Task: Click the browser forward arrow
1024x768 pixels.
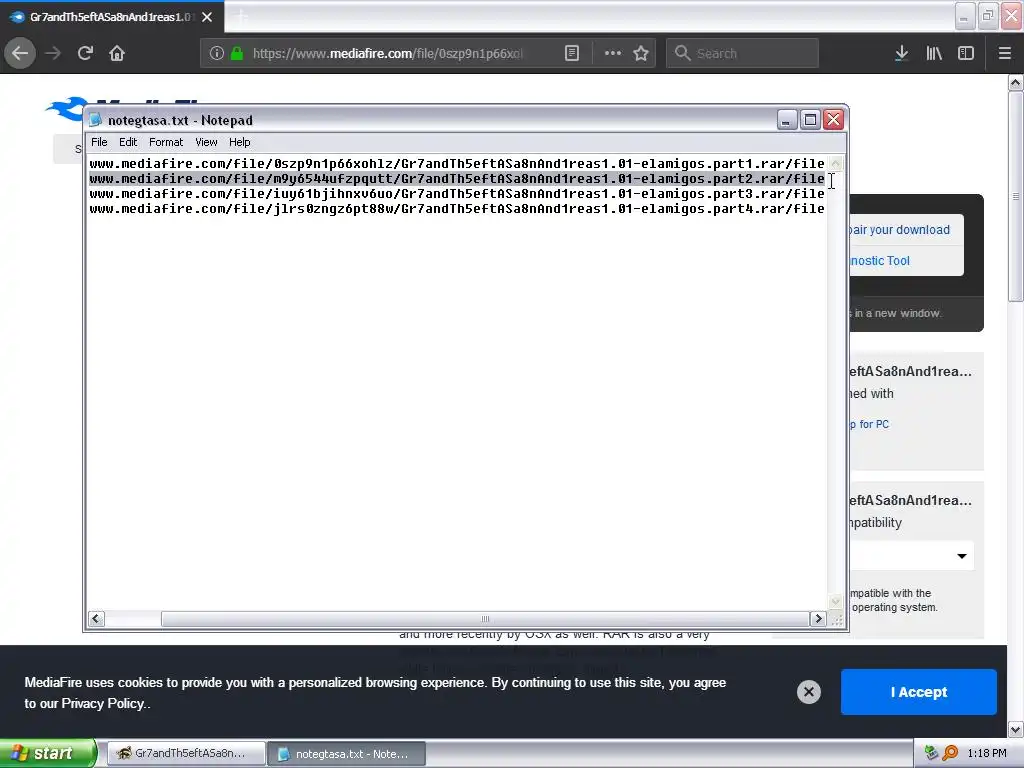Action: (53, 53)
